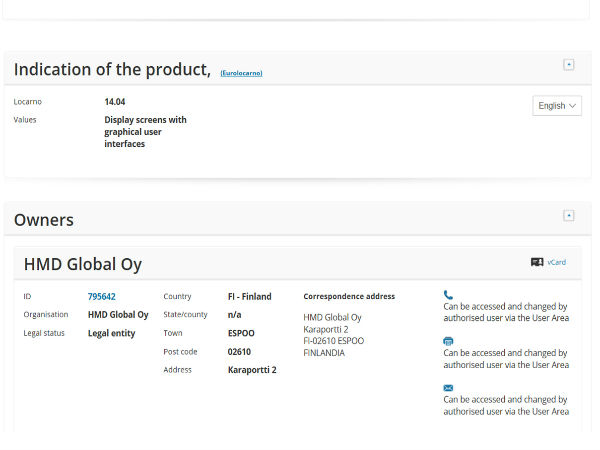Select the FI-02610 ESPOO correspondence line
This screenshot has width=600, height=450.
click(x=334, y=341)
